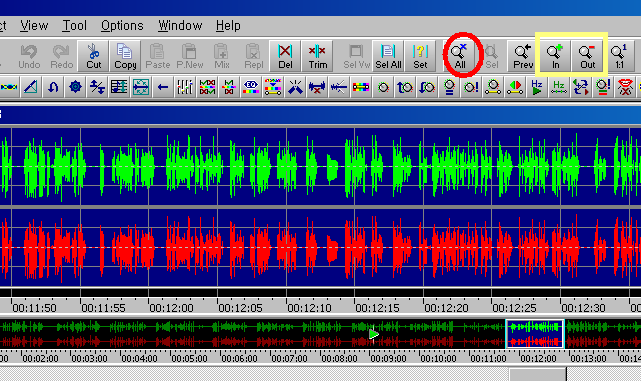Zoom to show all with the All button
Image resolution: width=641 pixels, height=381 pixels.
(460, 56)
